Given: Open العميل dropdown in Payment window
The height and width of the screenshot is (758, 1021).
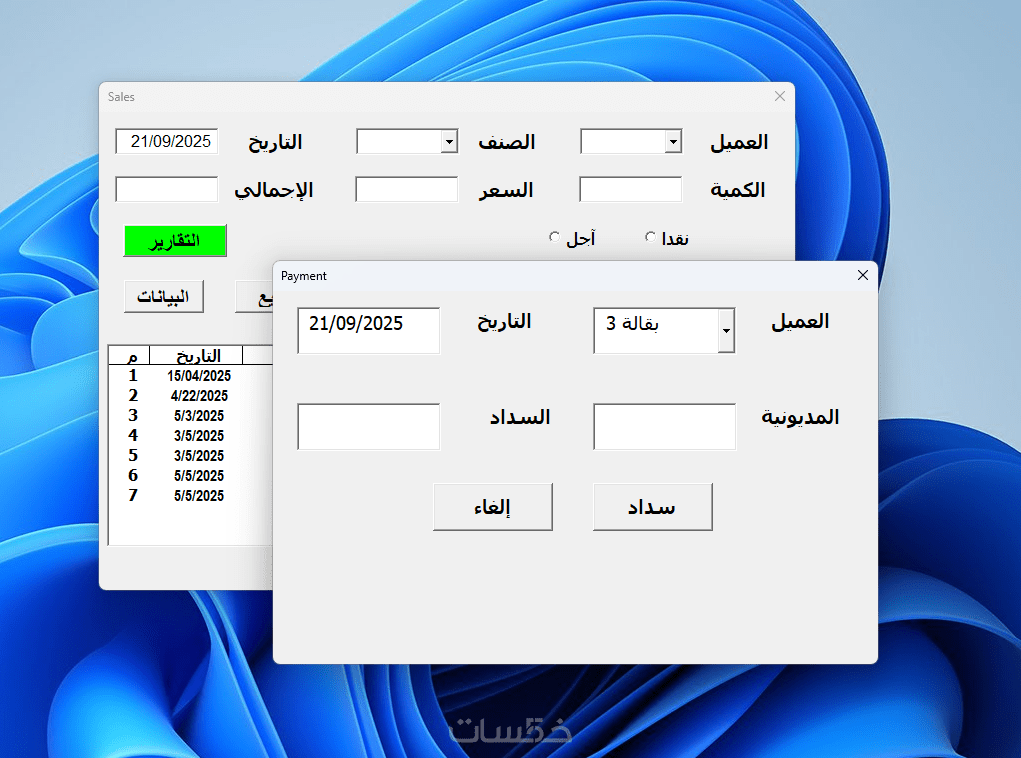Looking at the screenshot, I should [726, 331].
